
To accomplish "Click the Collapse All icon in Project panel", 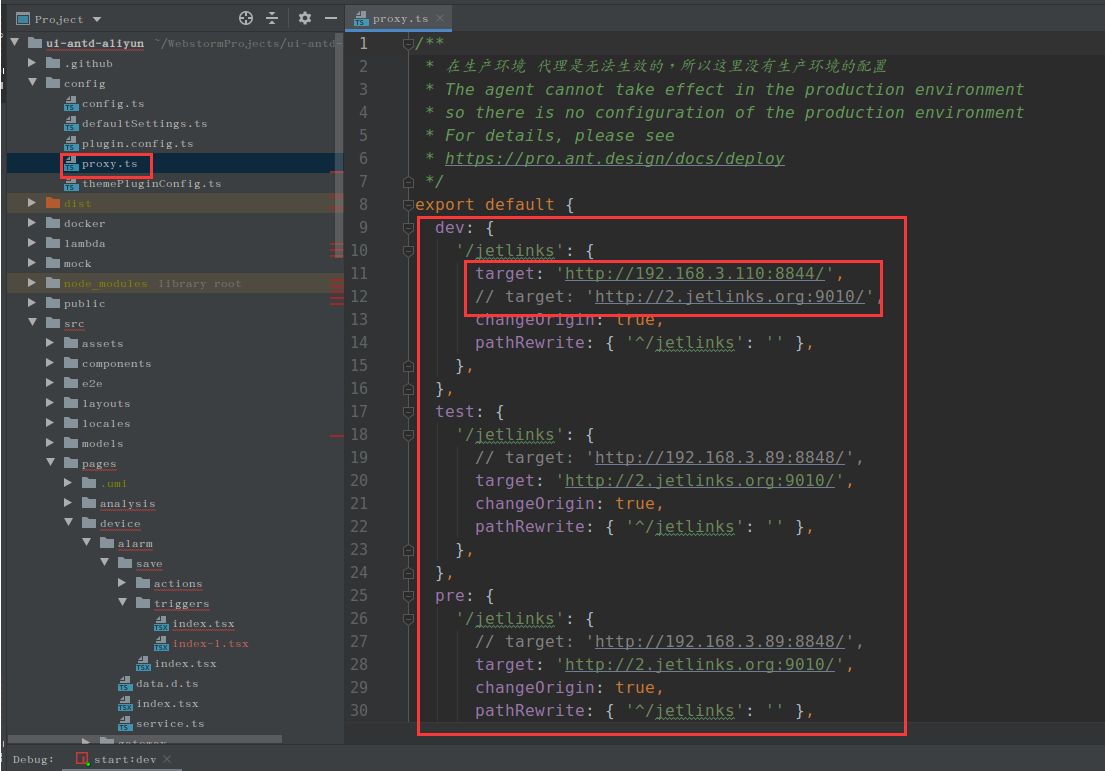I will 272,19.
